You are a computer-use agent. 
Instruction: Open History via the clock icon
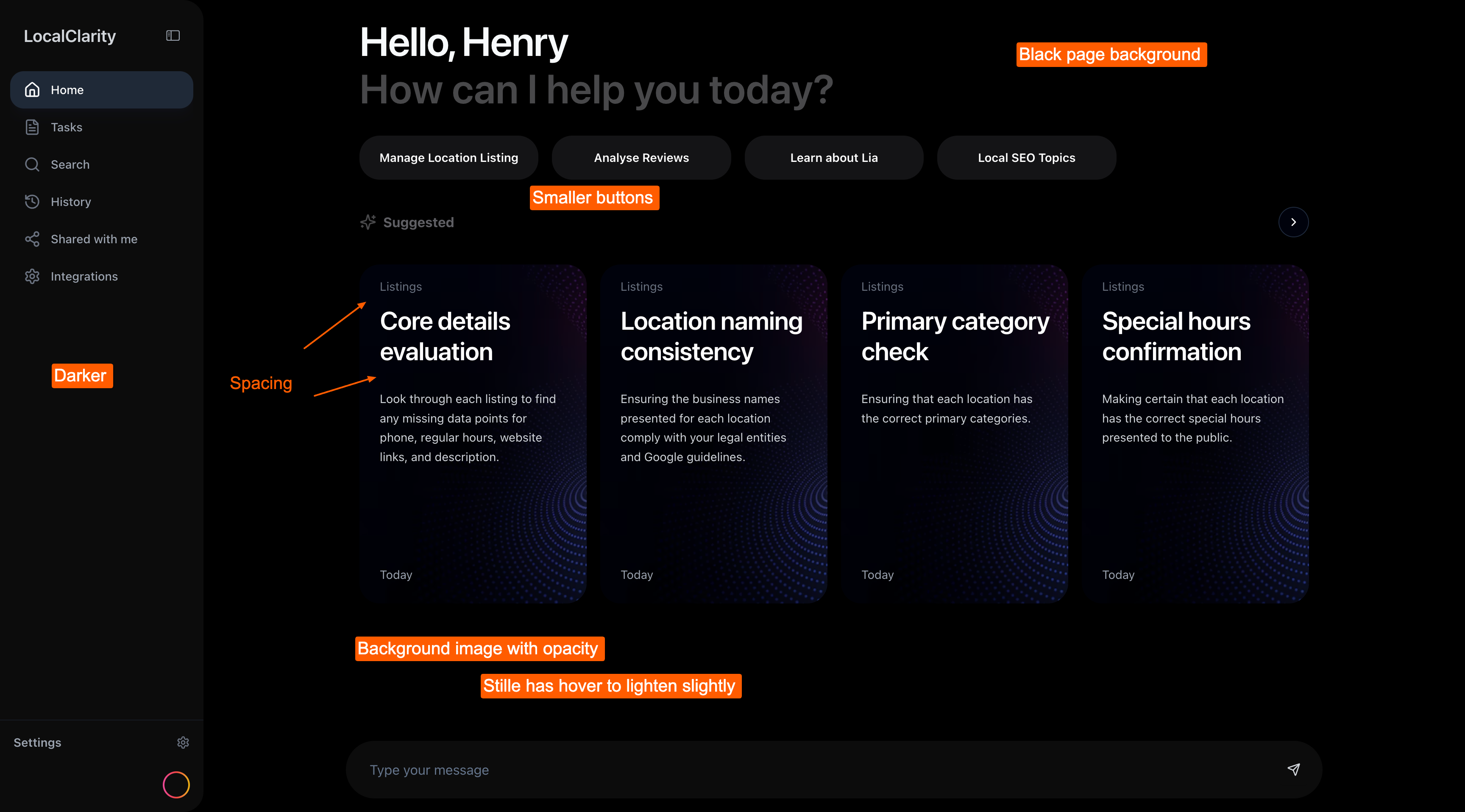[x=32, y=201]
